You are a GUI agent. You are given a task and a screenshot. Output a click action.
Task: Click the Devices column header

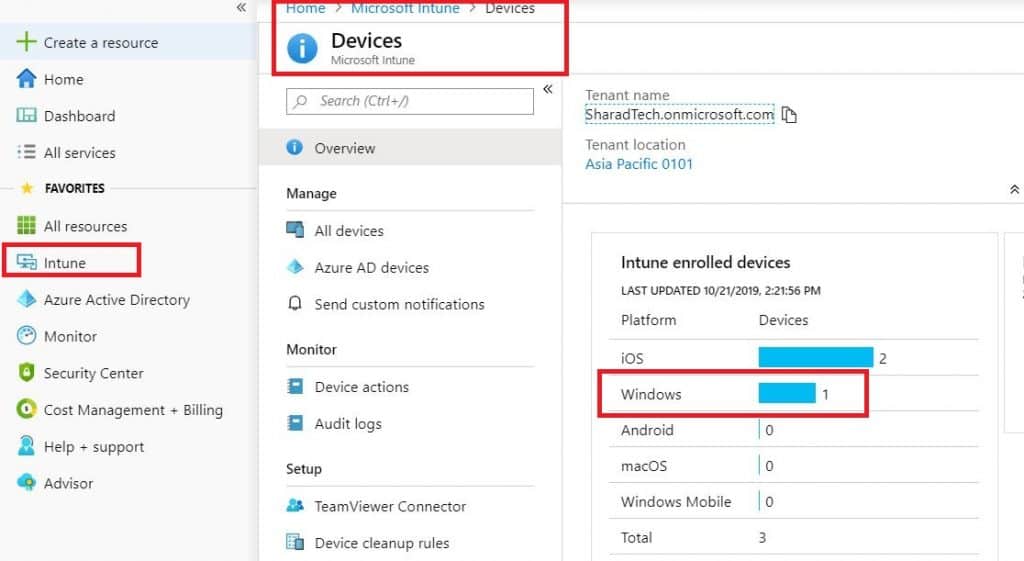pos(783,320)
